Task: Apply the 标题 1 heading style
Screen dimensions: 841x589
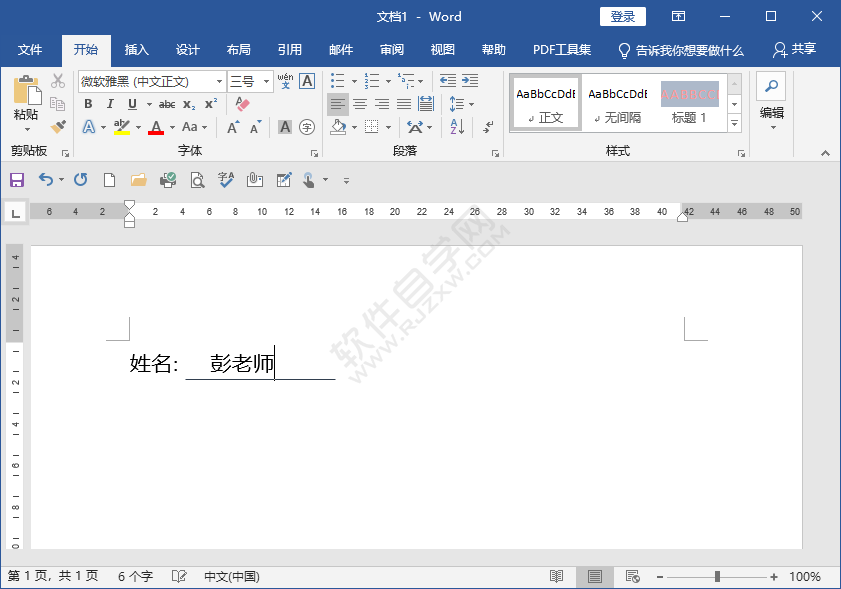Action: click(689, 103)
